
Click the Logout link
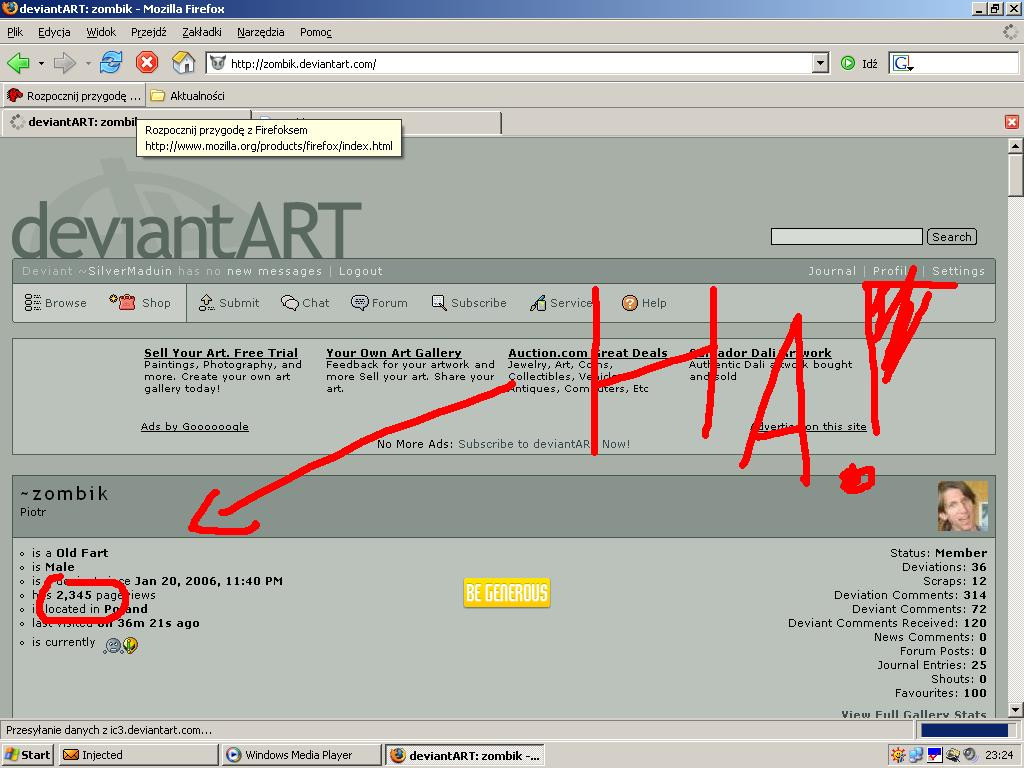360,271
